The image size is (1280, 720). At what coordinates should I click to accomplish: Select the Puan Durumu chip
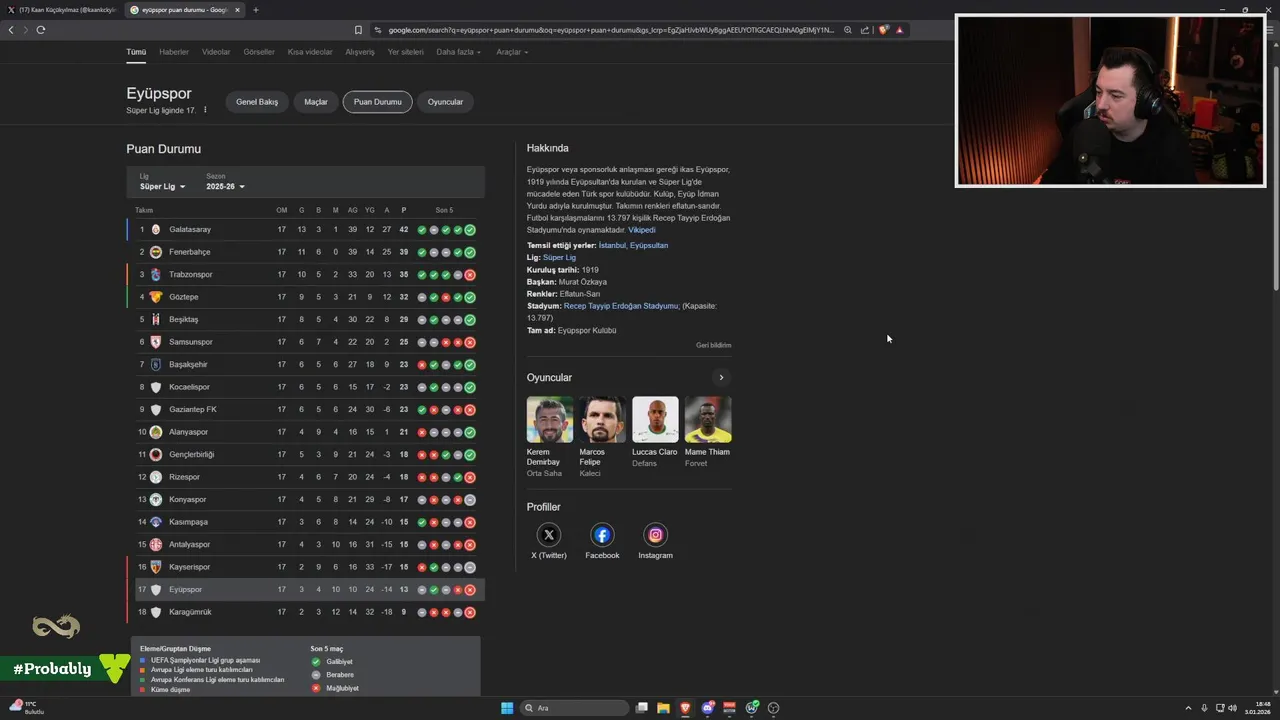(x=377, y=102)
